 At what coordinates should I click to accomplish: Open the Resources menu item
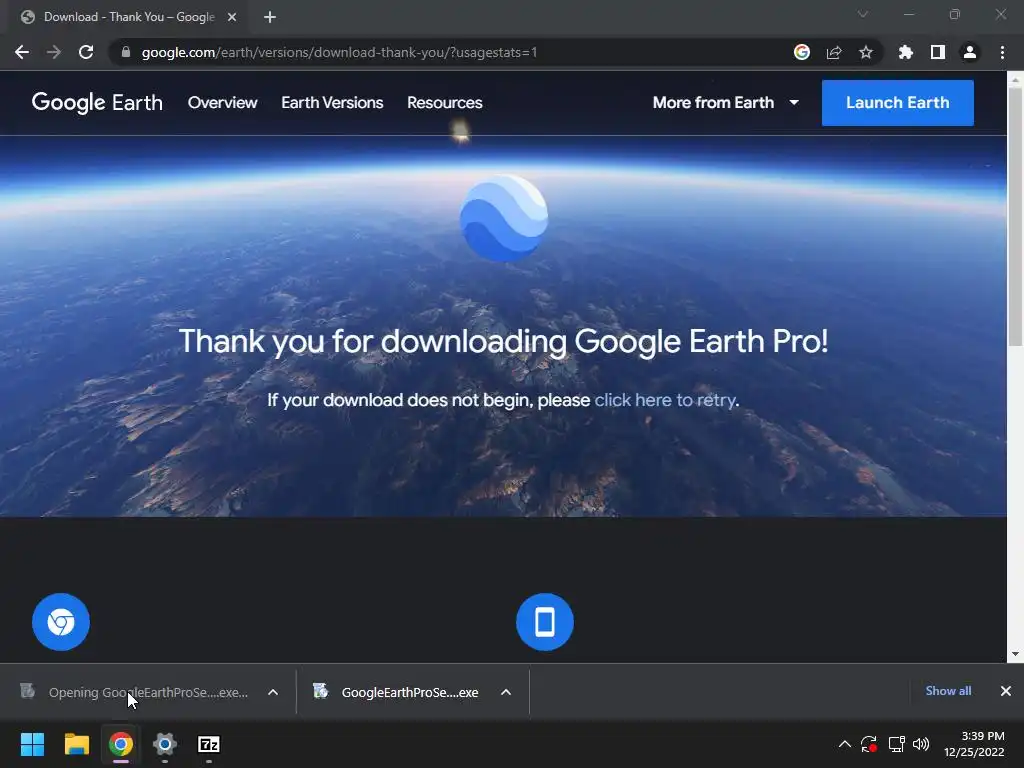[445, 103]
